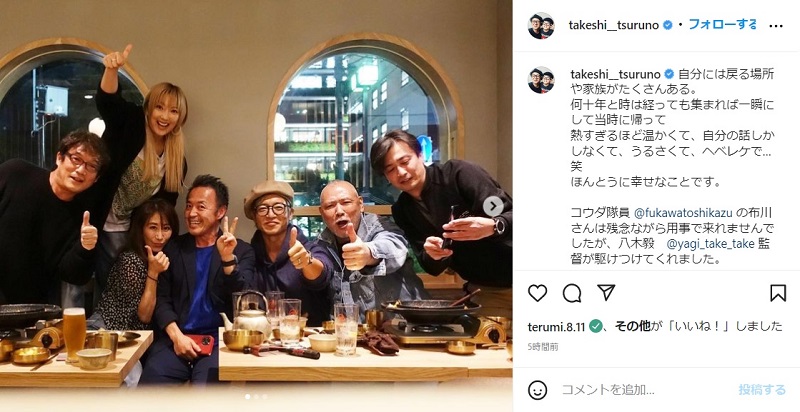The width and height of the screenshot is (800, 412).
Task: Open the @yagi_take_take mention link
Action: pos(710,244)
